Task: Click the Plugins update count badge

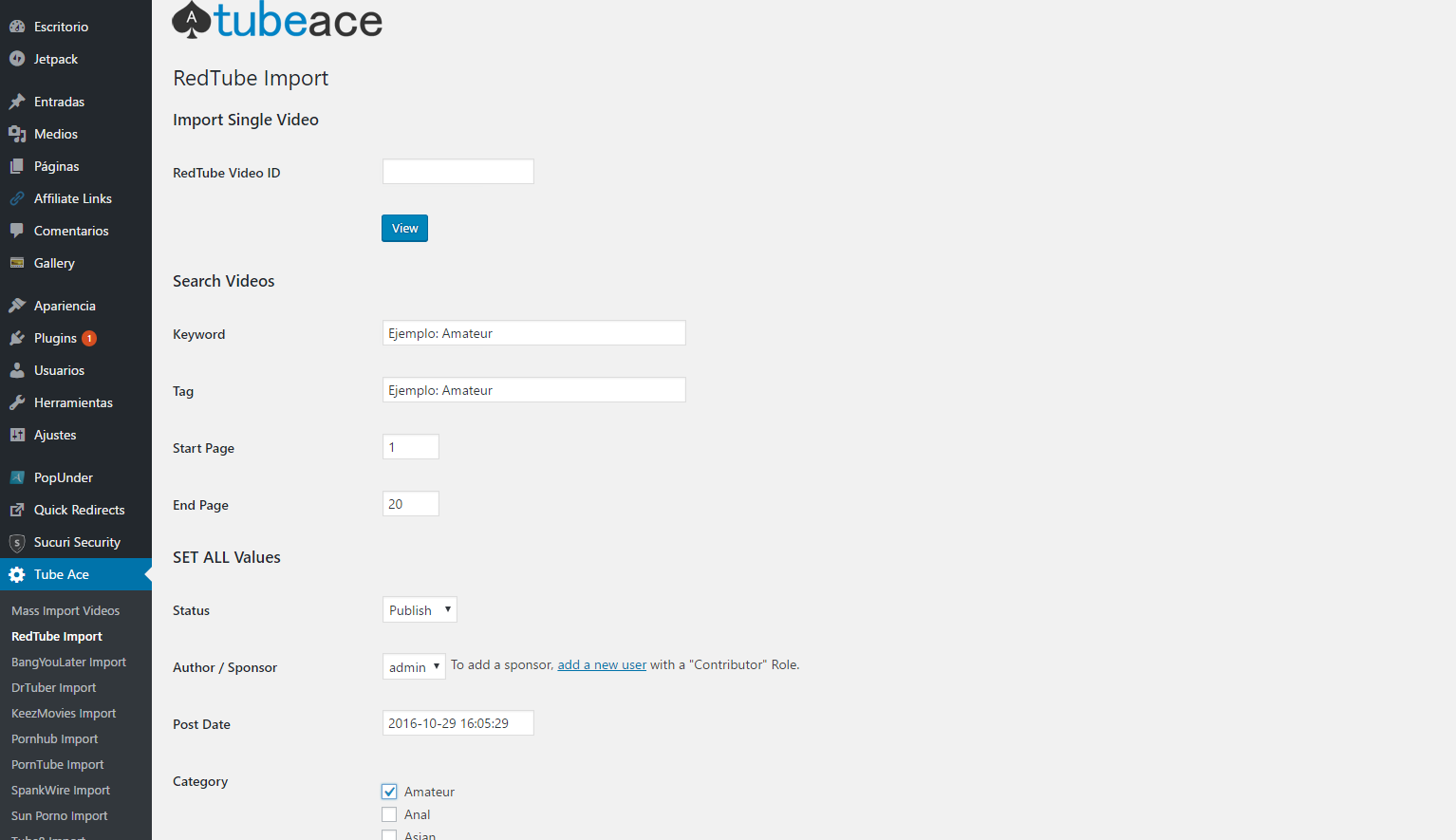Action: (x=89, y=338)
